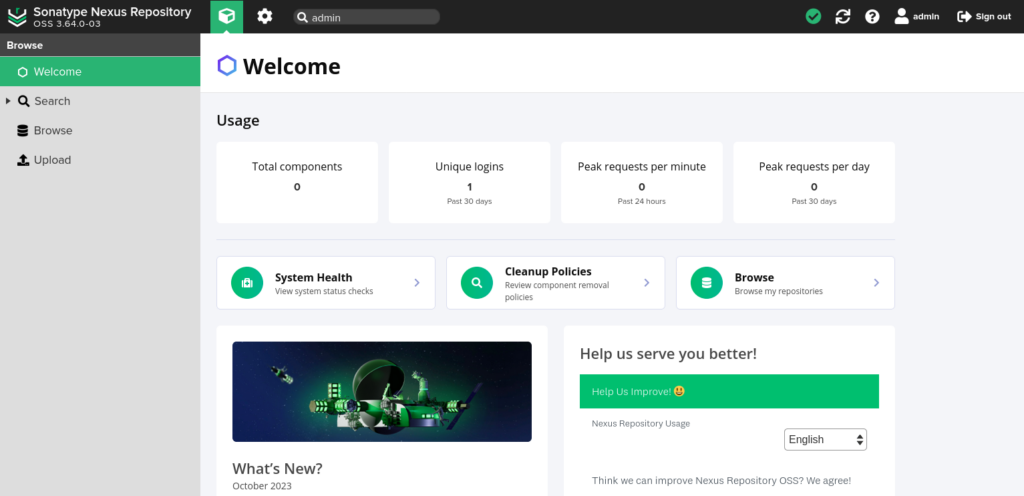Viewport: 1024px width, 496px height.
Task: Click the Help us serve you better heading
Action: click(668, 354)
